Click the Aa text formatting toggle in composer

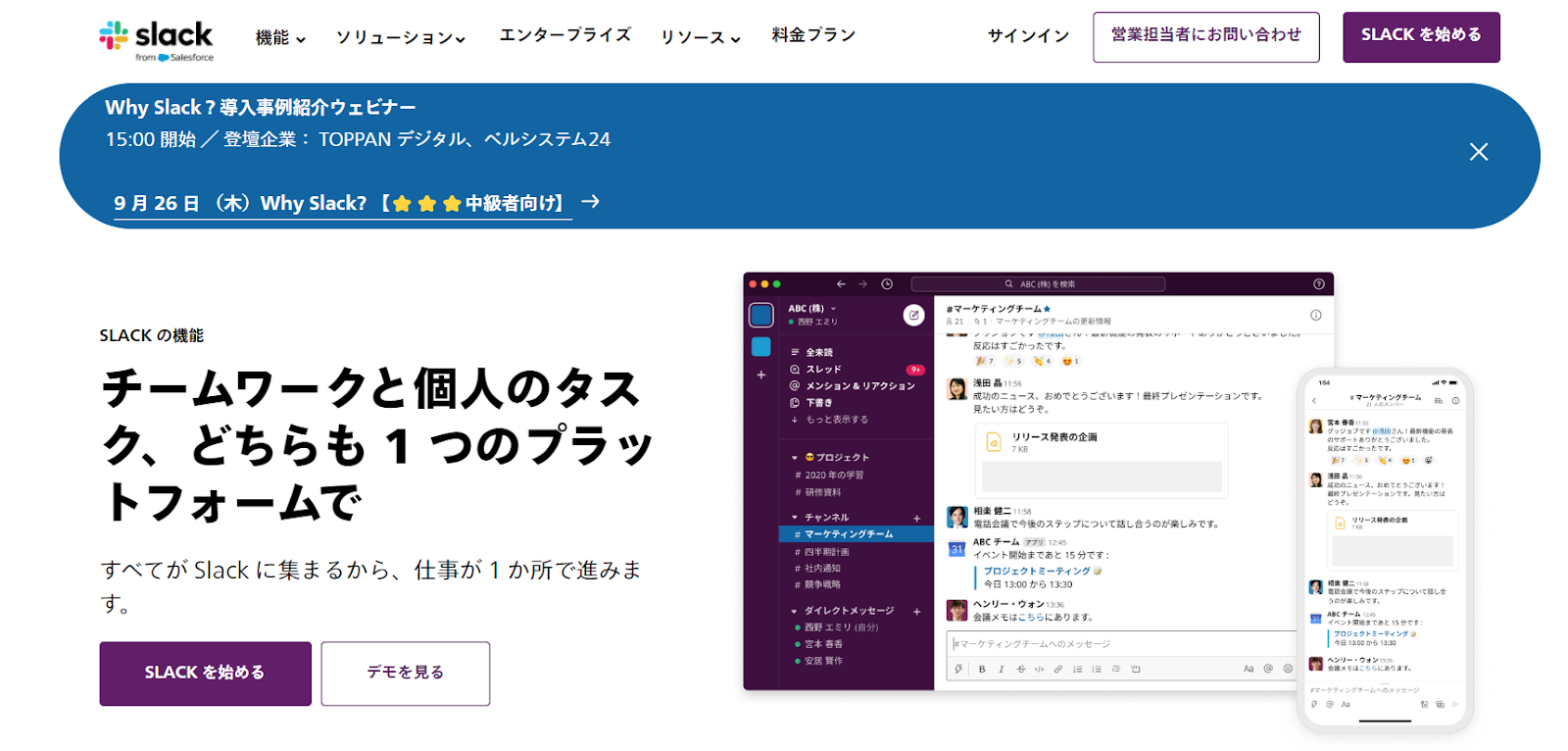(1249, 669)
